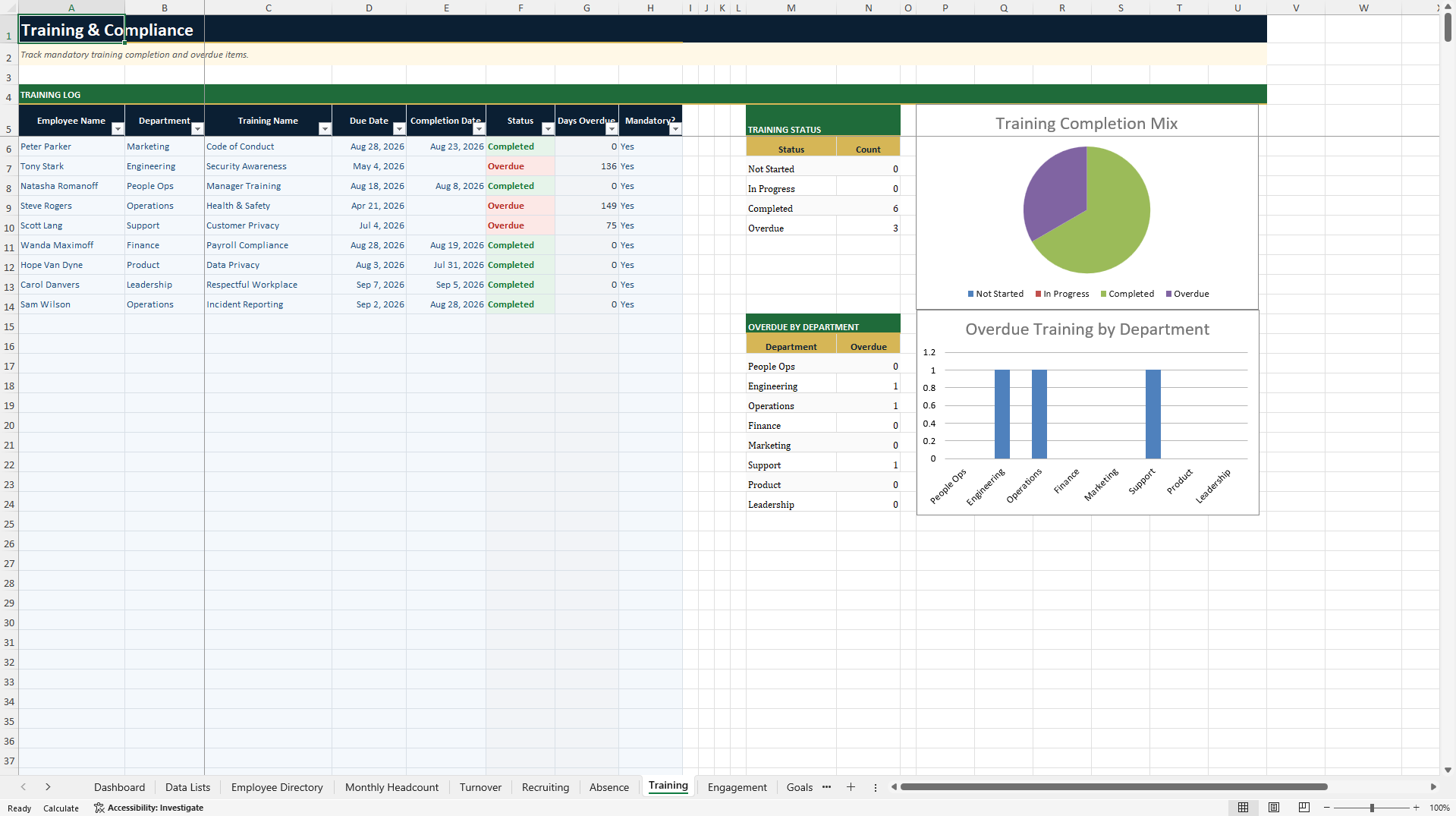Select Steve Rogers' Overdue status cell
The height and width of the screenshot is (816, 1456).
click(x=520, y=206)
